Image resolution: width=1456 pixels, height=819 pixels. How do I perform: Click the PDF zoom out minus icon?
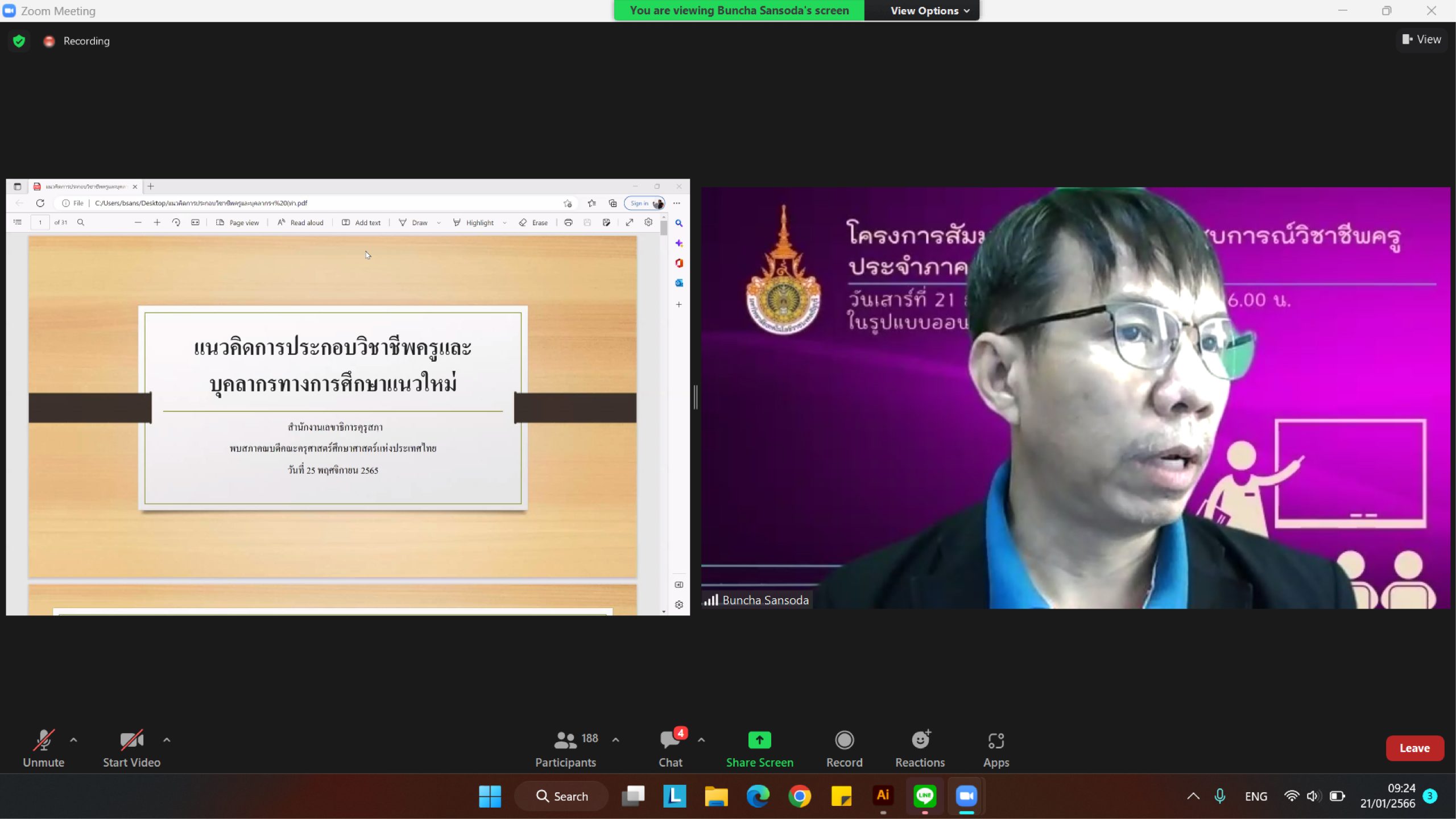click(138, 222)
